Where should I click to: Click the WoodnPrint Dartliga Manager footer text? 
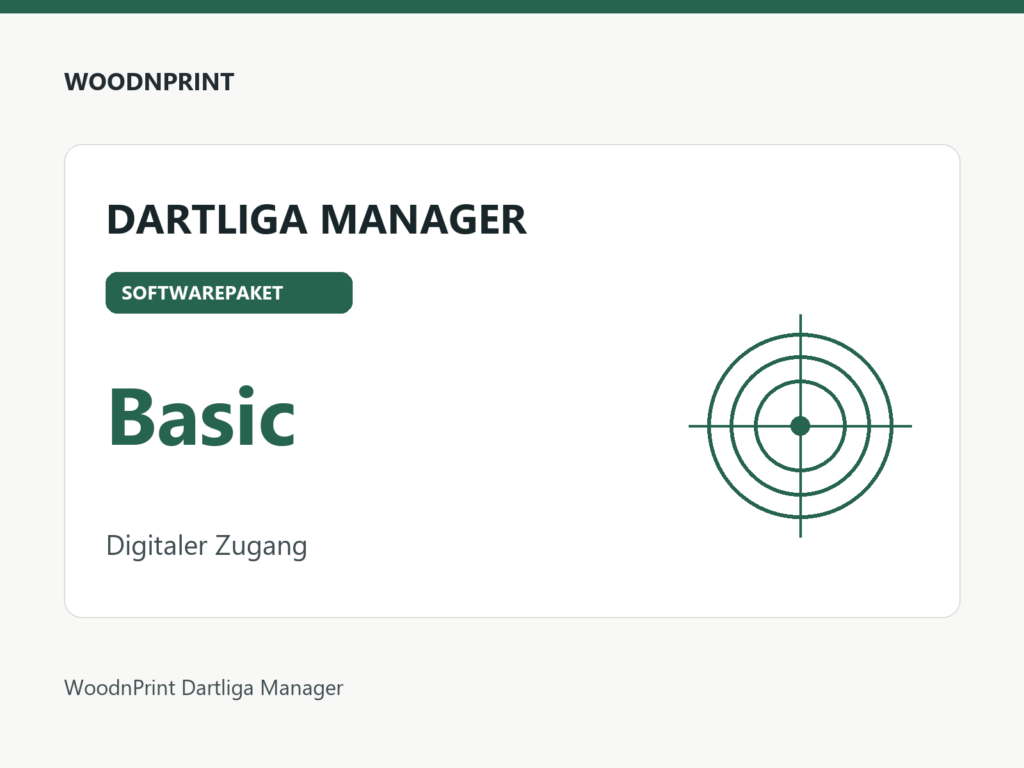tap(204, 688)
